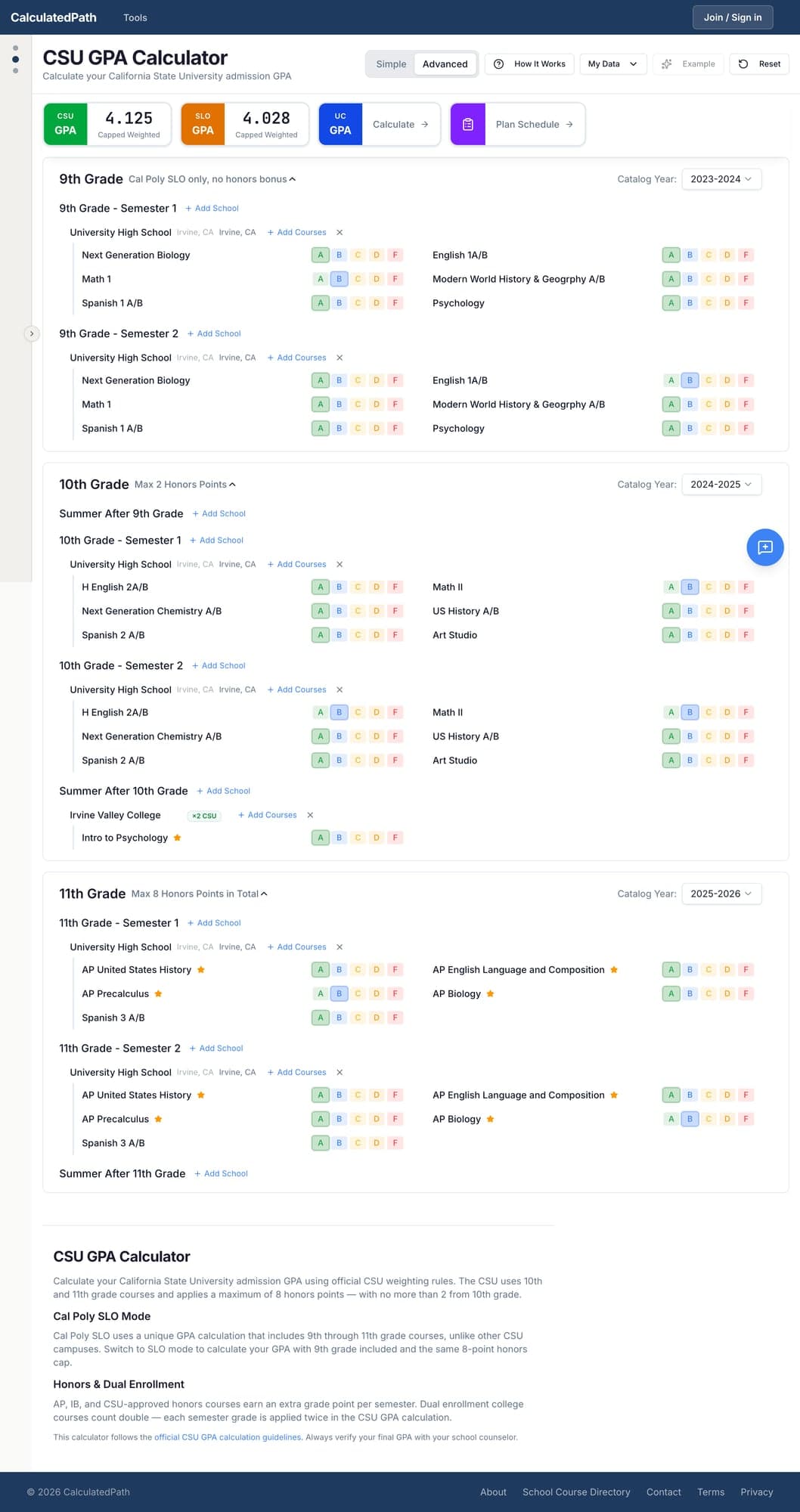Image resolution: width=800 pixels, height=1512 pixels.
Task: Click the green CSU GPA badge
Action: pos(66,125)
